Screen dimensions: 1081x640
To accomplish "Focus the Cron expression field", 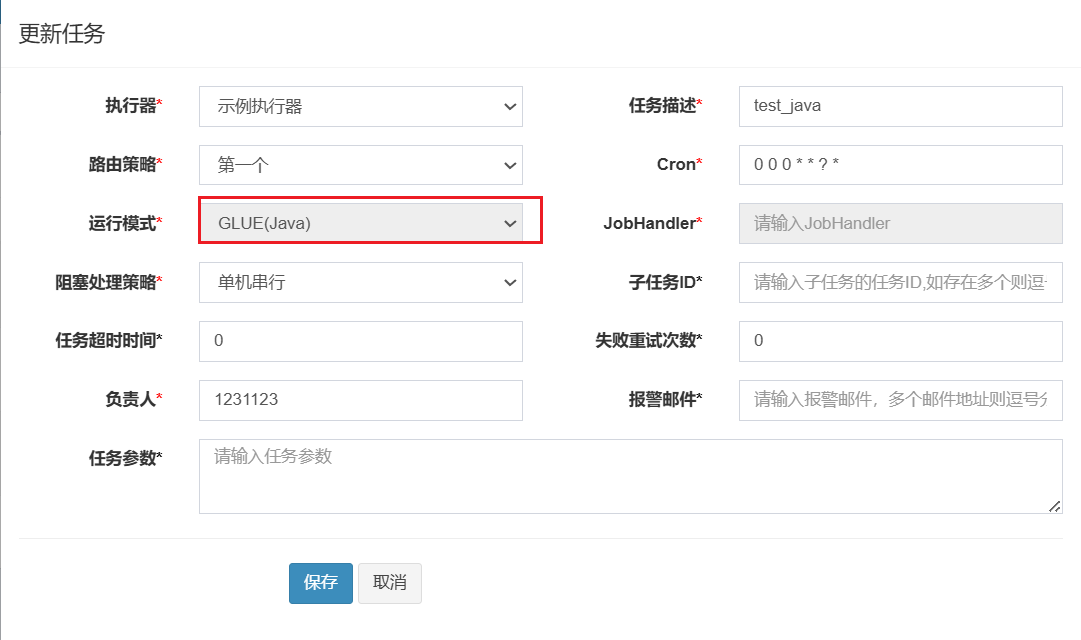I will coord(900,165).
